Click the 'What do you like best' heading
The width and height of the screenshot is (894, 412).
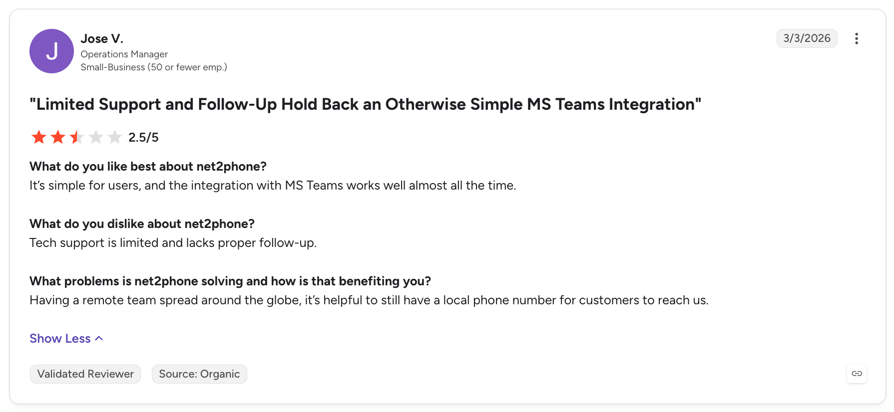point(148,166)
